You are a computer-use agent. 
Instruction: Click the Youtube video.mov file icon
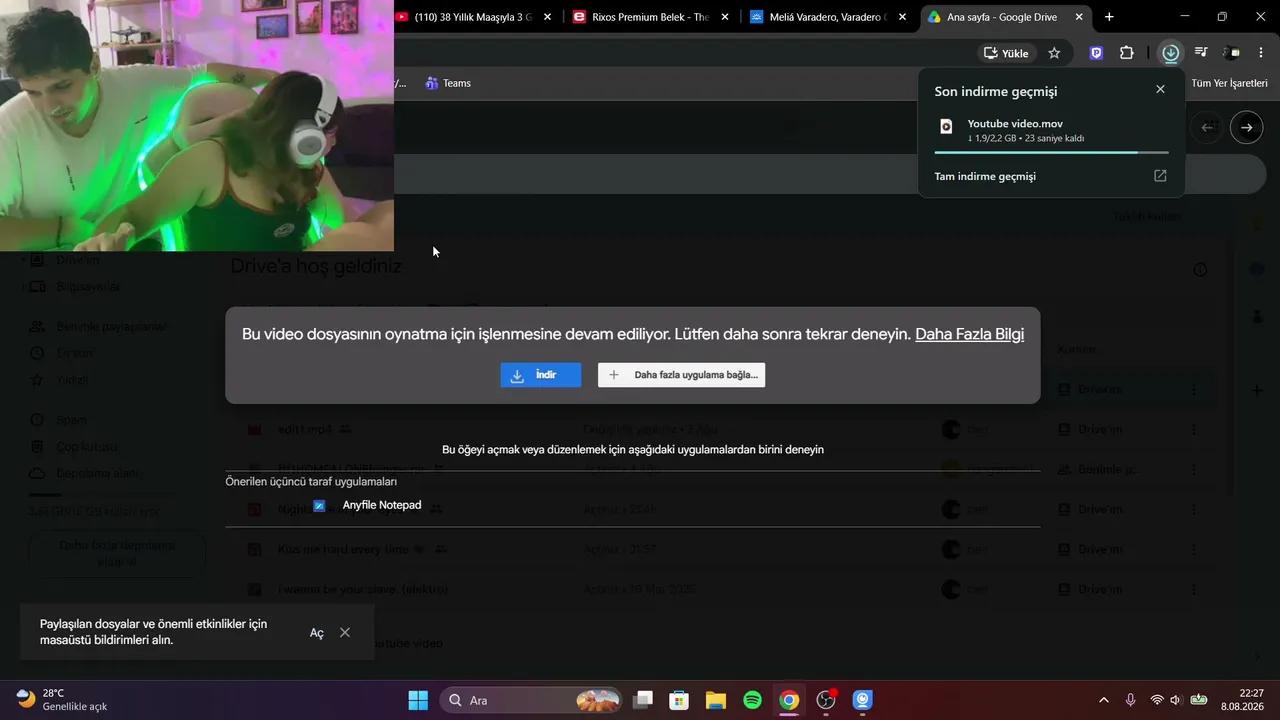946,126
